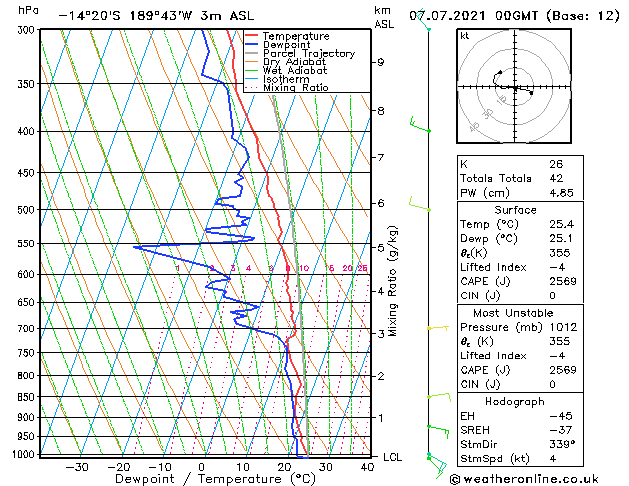
Task: Click the LCL label on the right axis
Action: coord(392,457)
